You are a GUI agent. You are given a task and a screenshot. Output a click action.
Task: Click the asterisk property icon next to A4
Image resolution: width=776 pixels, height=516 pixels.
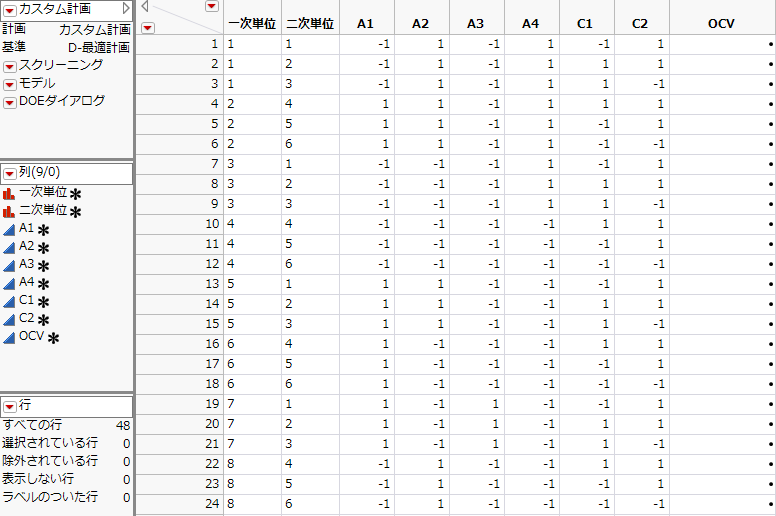click(44, 284)
